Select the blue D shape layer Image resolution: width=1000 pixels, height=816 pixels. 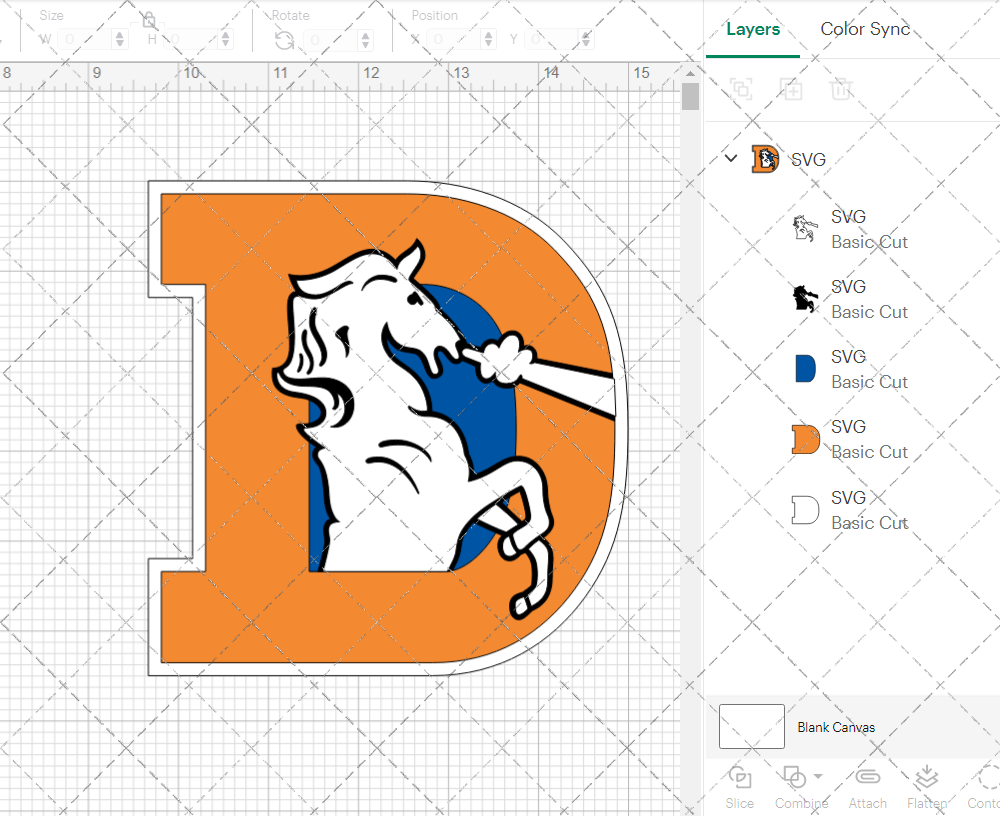tap(852, 369)
